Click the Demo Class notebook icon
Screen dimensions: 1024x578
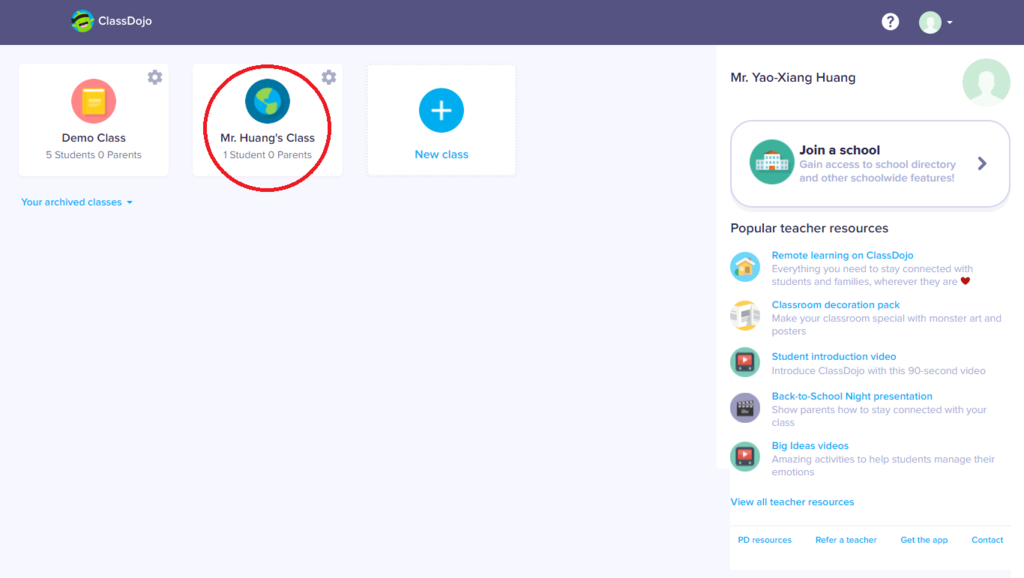[x=93, y=101]
